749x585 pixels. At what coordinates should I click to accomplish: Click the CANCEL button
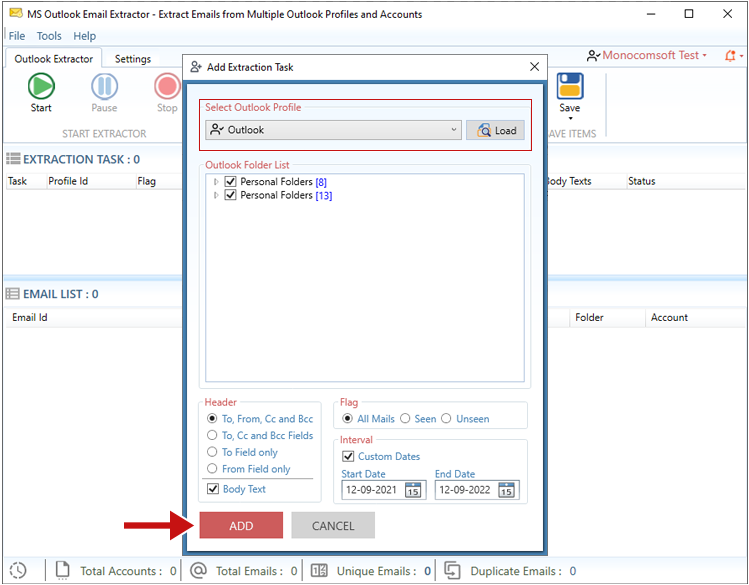pos(333,525)
